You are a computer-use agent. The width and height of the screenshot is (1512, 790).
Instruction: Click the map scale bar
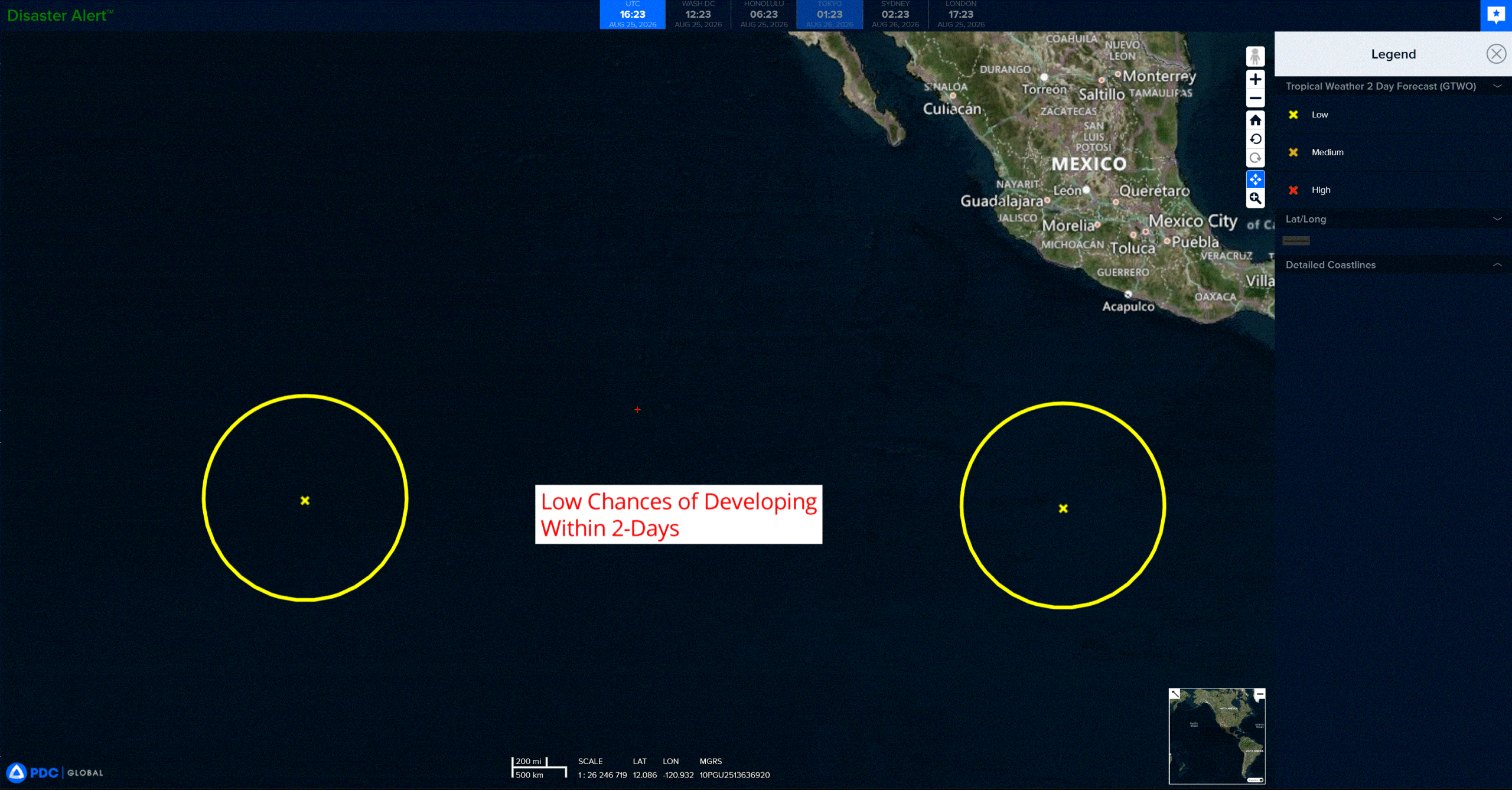(x=539, y=768)
